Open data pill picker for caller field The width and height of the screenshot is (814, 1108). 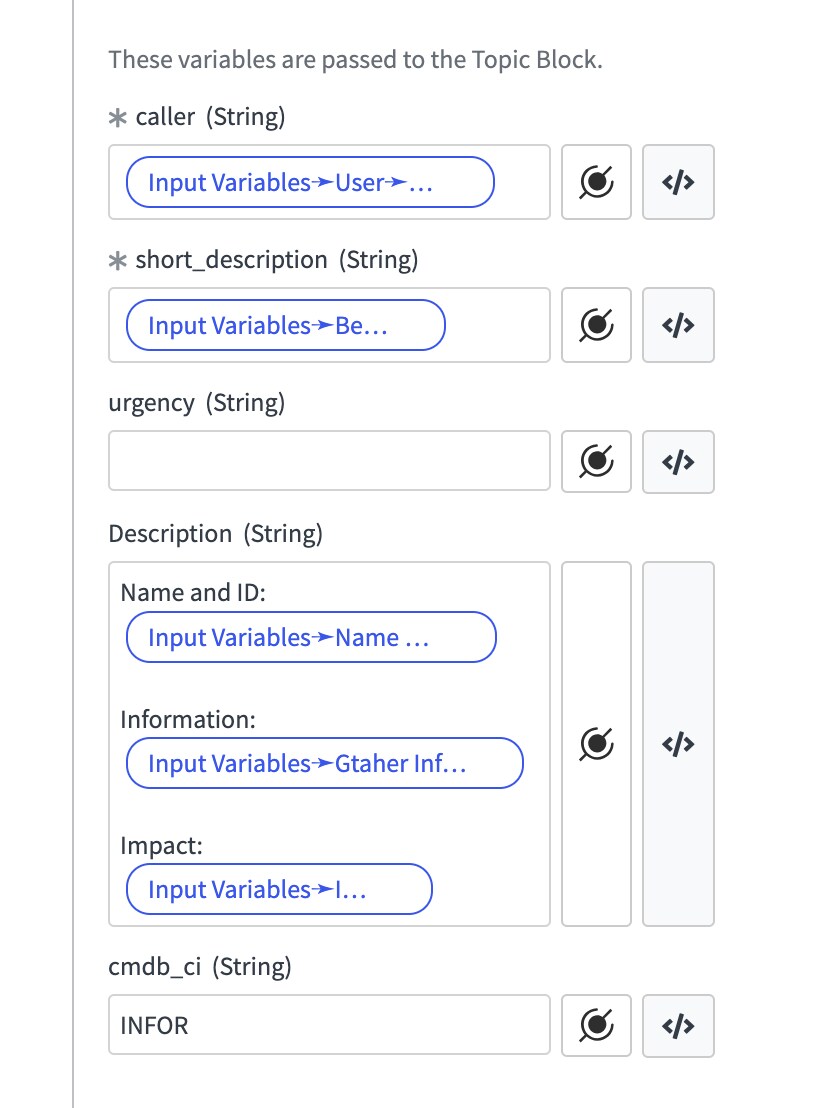(x=596, y=182)
